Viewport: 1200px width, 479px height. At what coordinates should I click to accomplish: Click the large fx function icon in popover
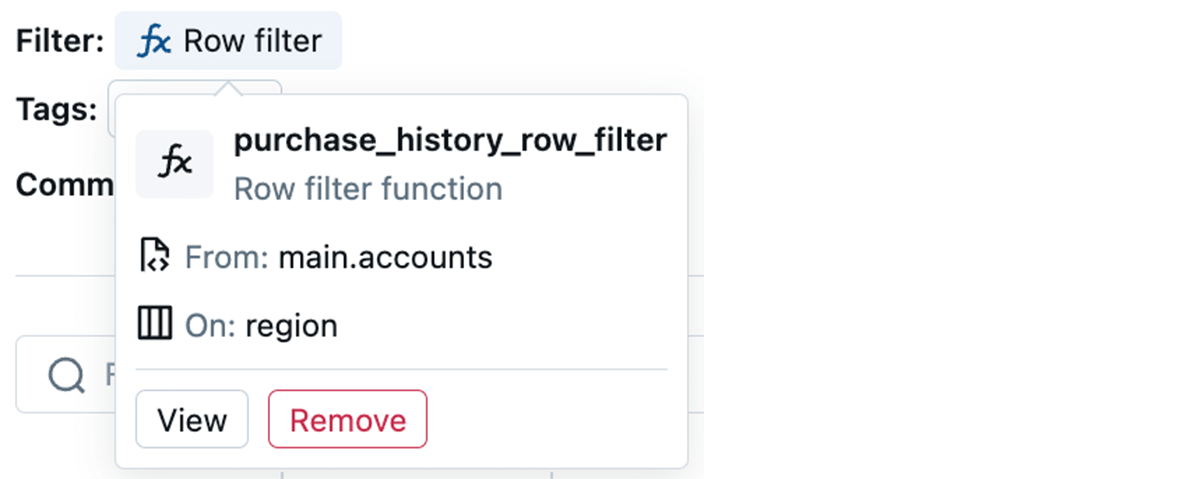click(175, 163)
